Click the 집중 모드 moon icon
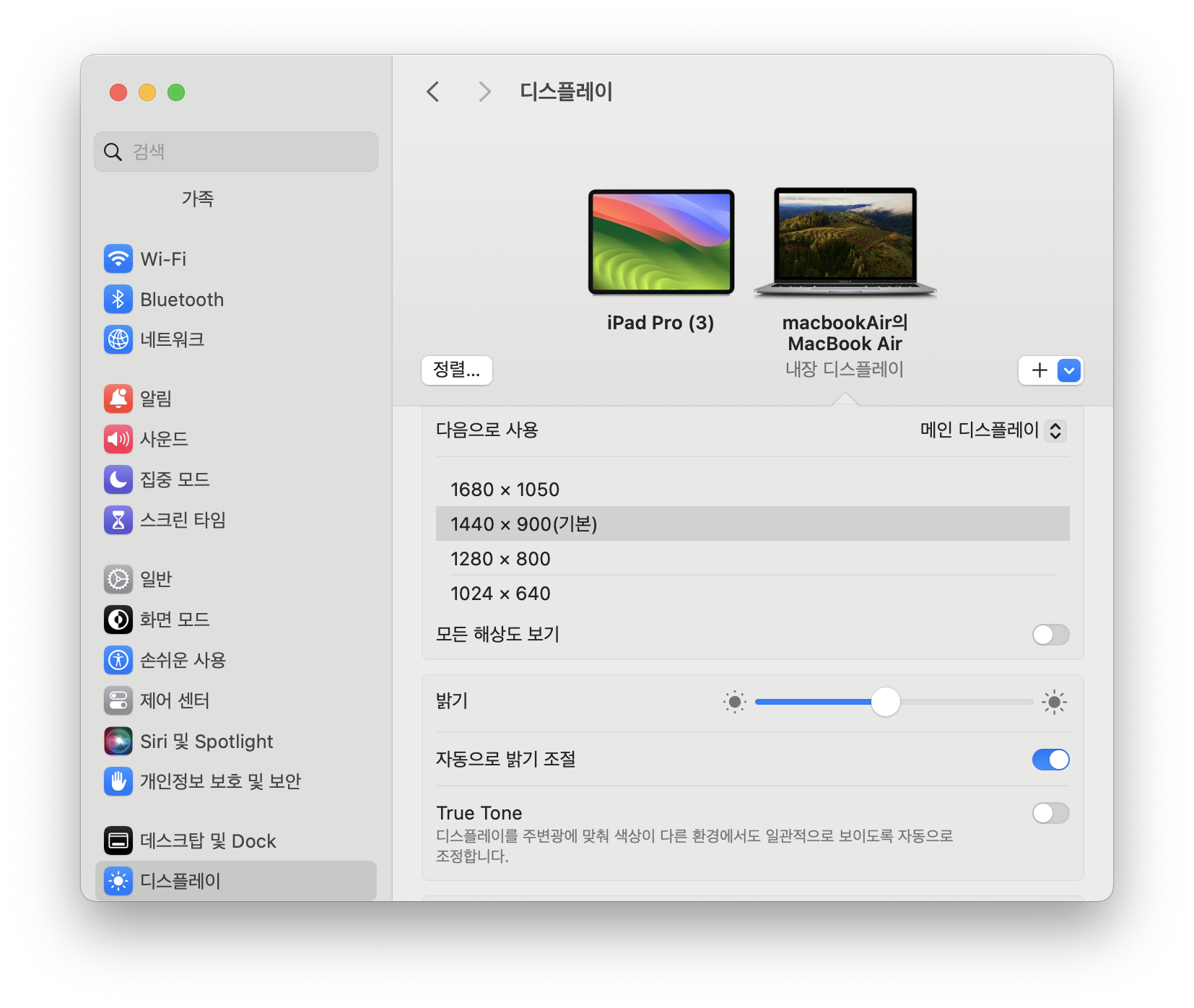 pyautogui.click(x=118, y=479)
